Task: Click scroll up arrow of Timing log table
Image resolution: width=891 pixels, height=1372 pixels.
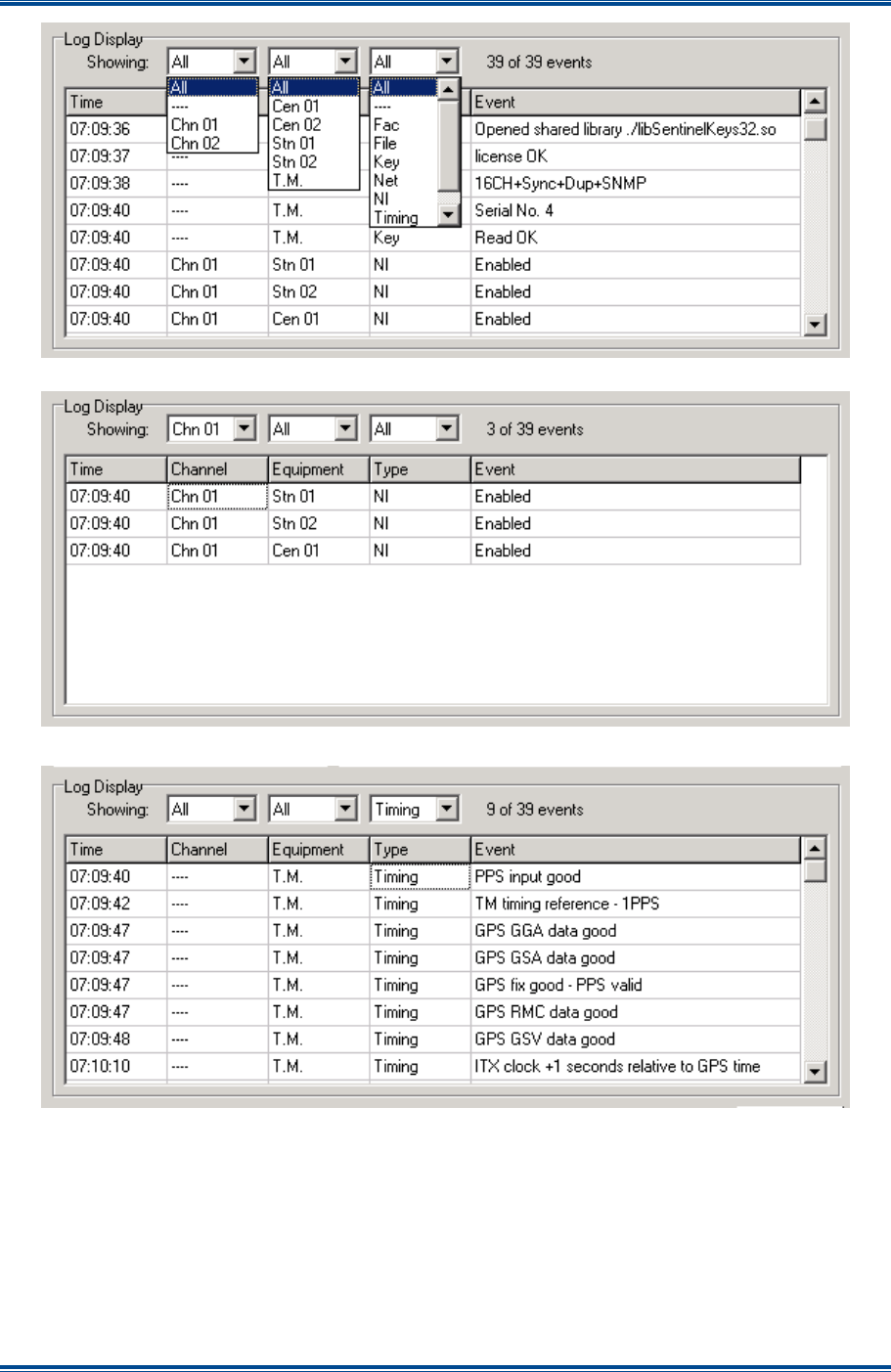Action: tap(815, 849)
